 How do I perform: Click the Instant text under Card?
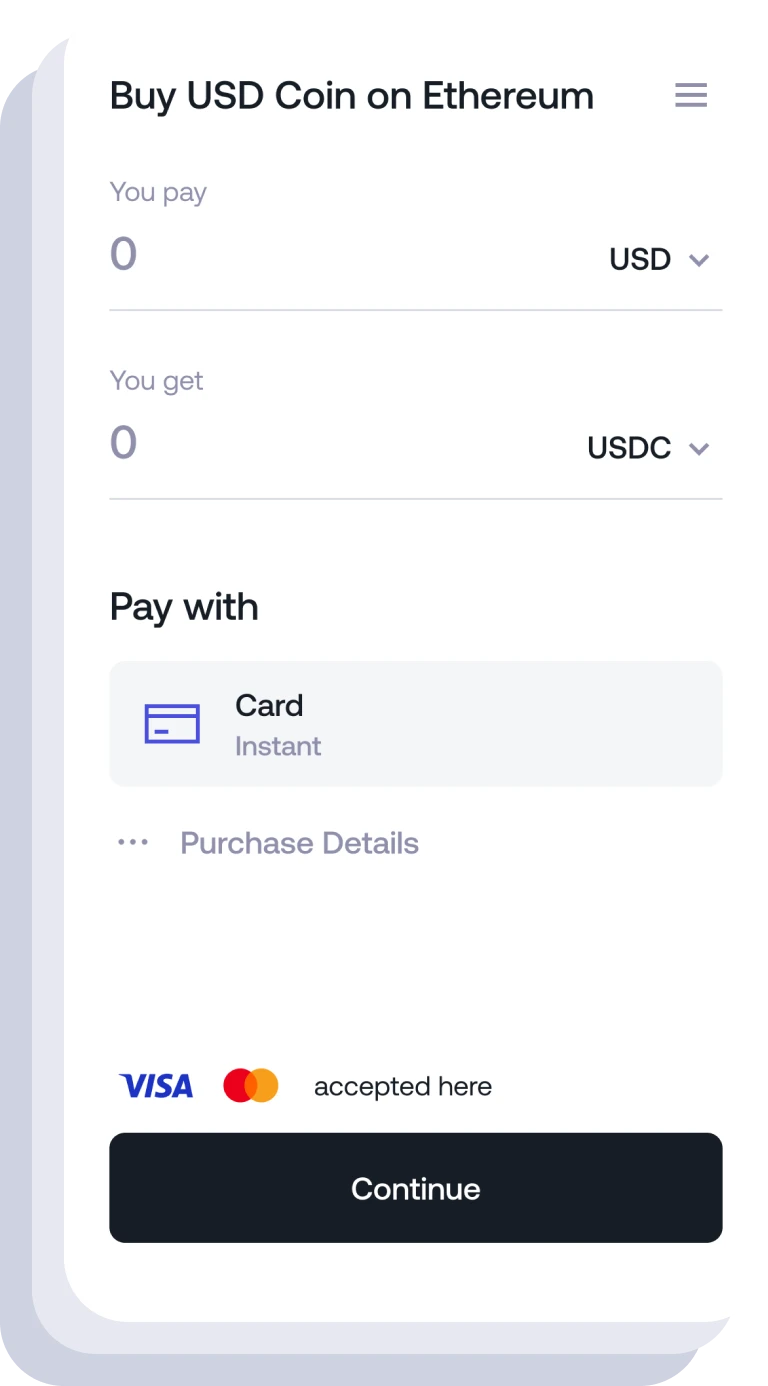[x=278, y=746]
